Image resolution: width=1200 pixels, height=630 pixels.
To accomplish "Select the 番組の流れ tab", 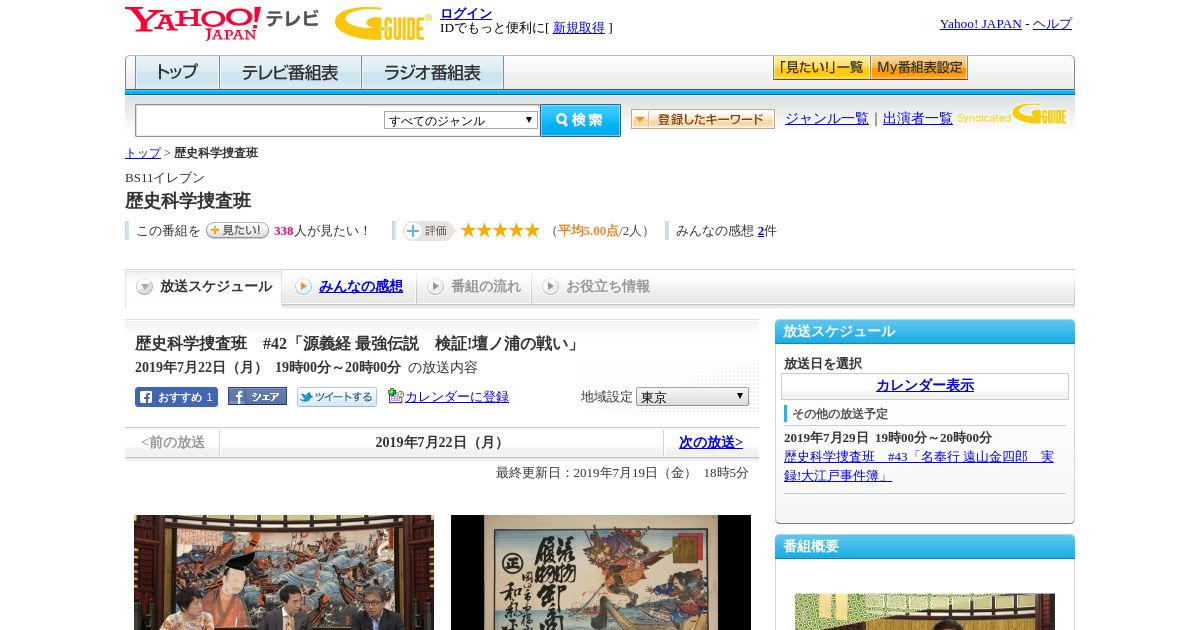I will 474,287.
